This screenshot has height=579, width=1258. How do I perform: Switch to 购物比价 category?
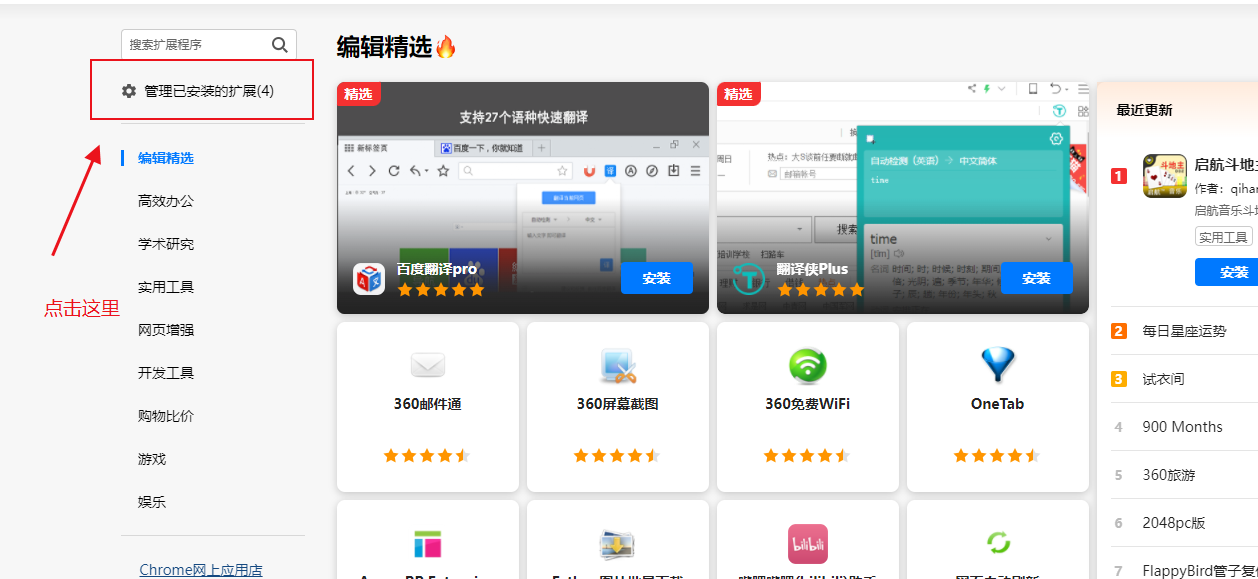click(166, 416)
